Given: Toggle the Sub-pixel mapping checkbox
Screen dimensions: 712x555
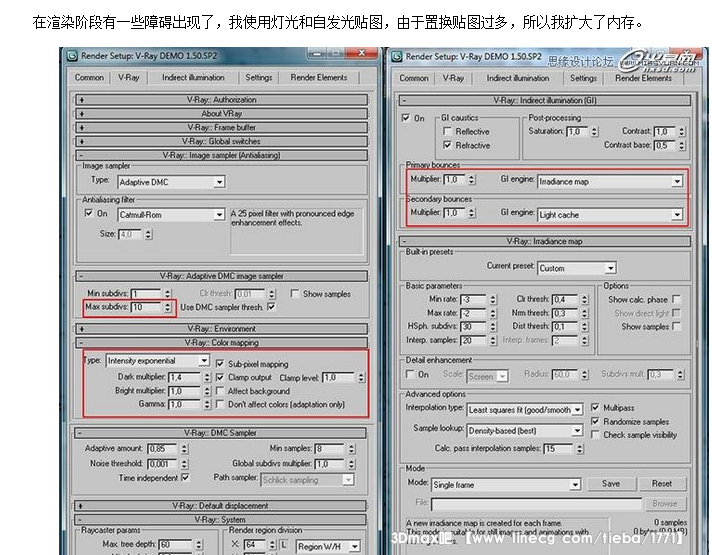Looking at the screenshot, I should point(220,364).
